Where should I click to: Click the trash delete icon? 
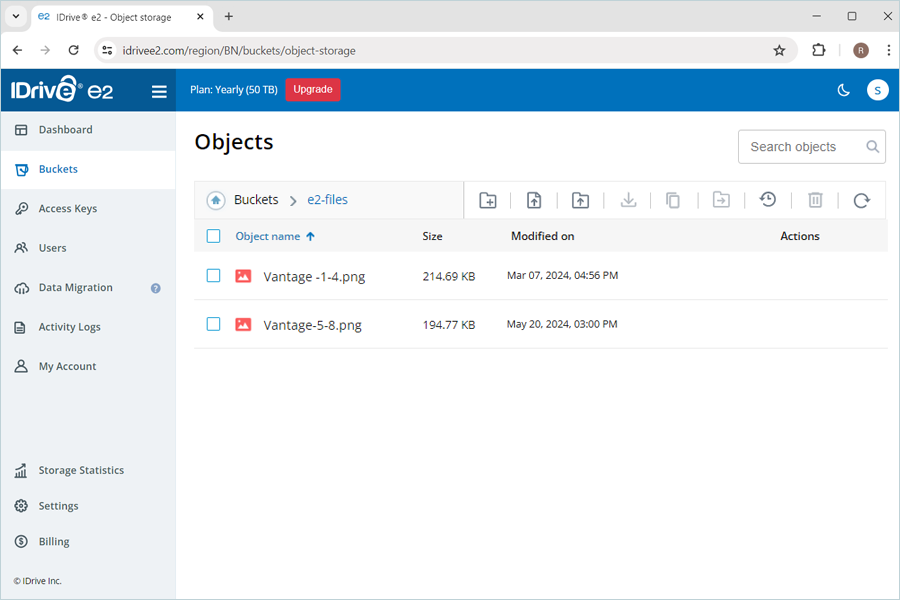[815, 200]
